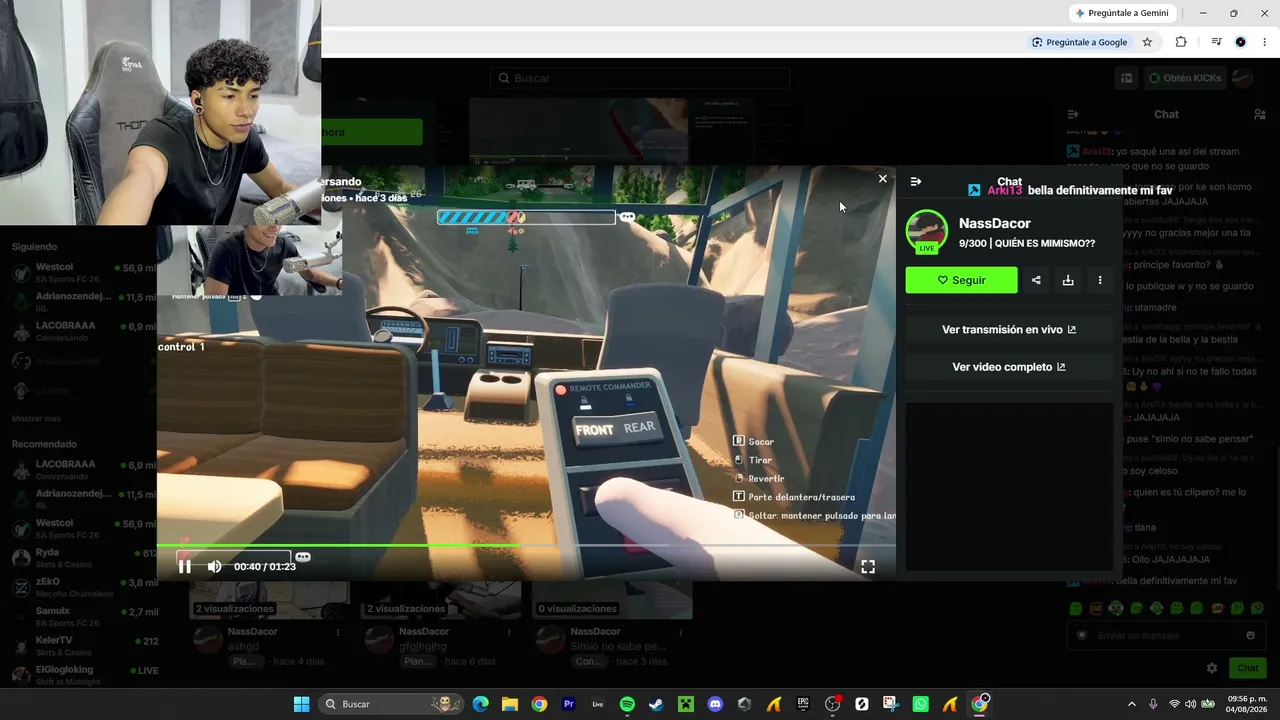Open Chrome extensions puzzle icon
The height and width of the screenshot is (720, 1280).
(1181, 42)
